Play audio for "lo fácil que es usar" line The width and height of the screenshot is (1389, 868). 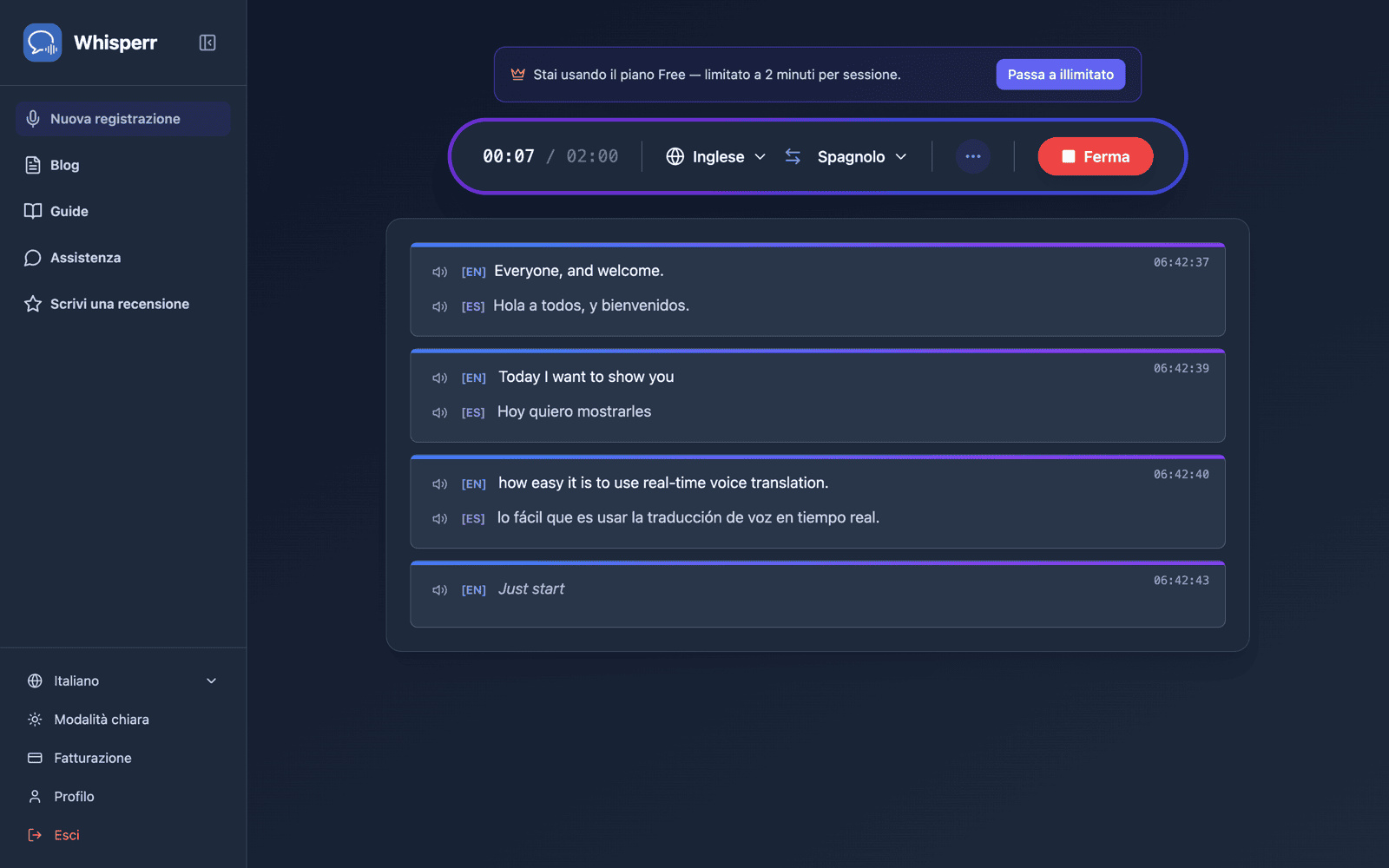pyautogui.click(x=440, y=518)
